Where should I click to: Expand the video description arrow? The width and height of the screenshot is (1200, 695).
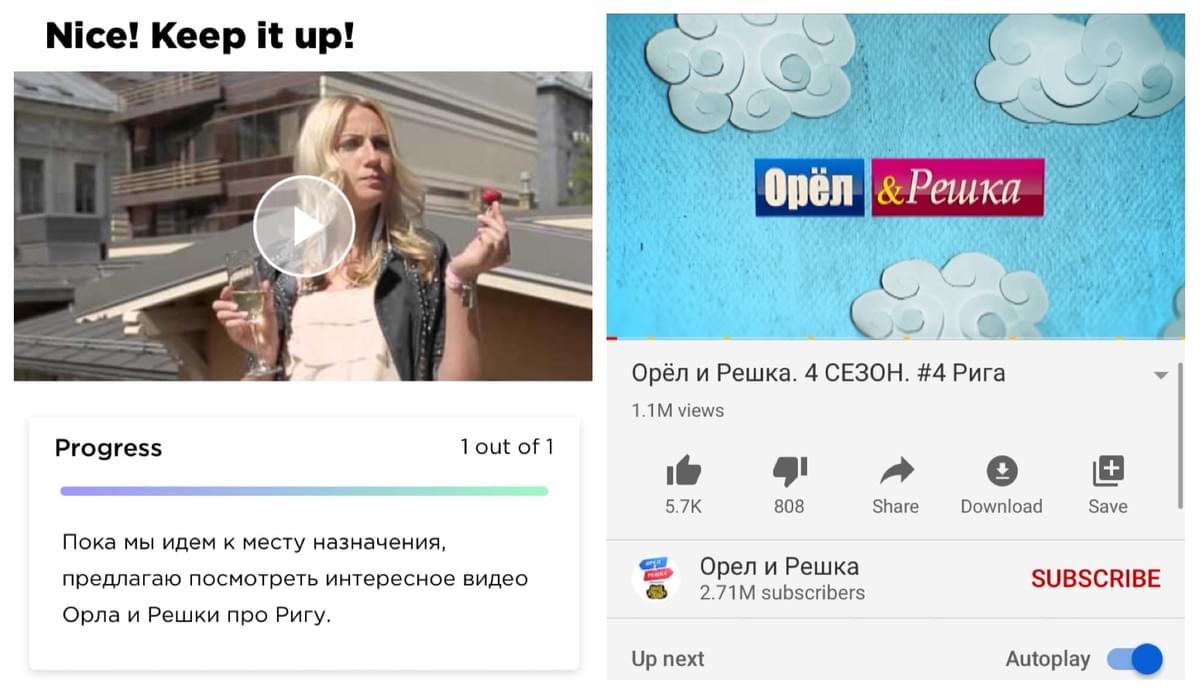click(x=1160, y=375)
